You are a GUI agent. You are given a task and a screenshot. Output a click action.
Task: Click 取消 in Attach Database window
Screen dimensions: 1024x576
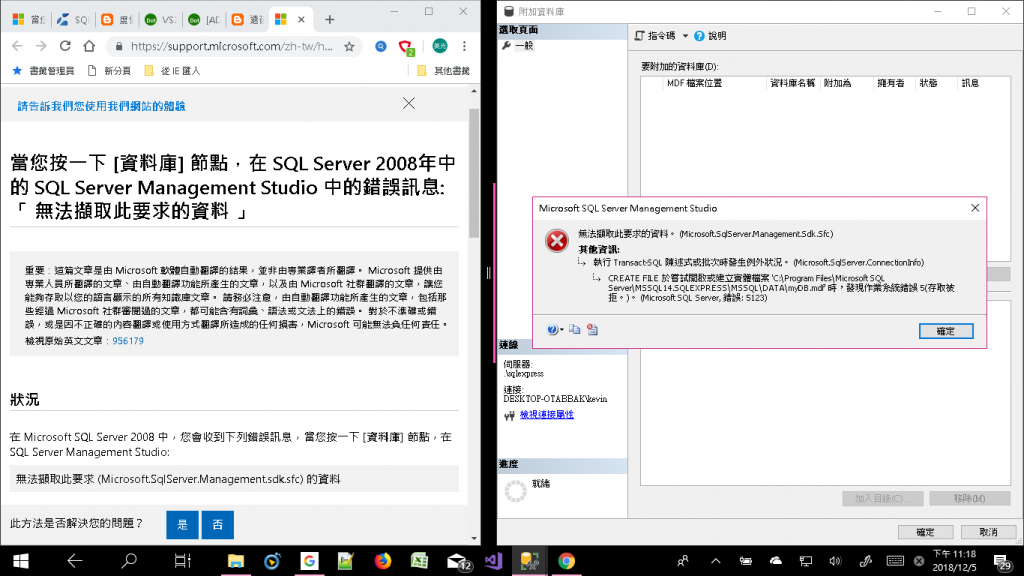[x=989, y=532]
